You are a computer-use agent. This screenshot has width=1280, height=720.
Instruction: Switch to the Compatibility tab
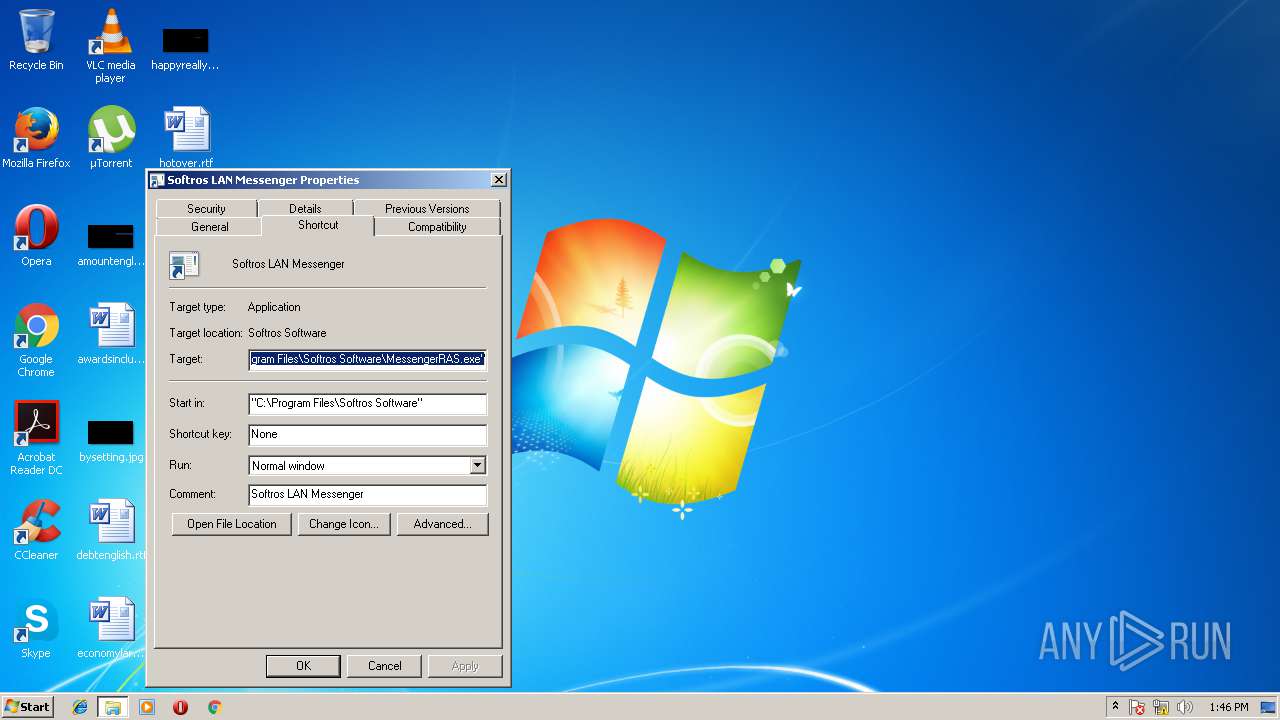(437, 227)
